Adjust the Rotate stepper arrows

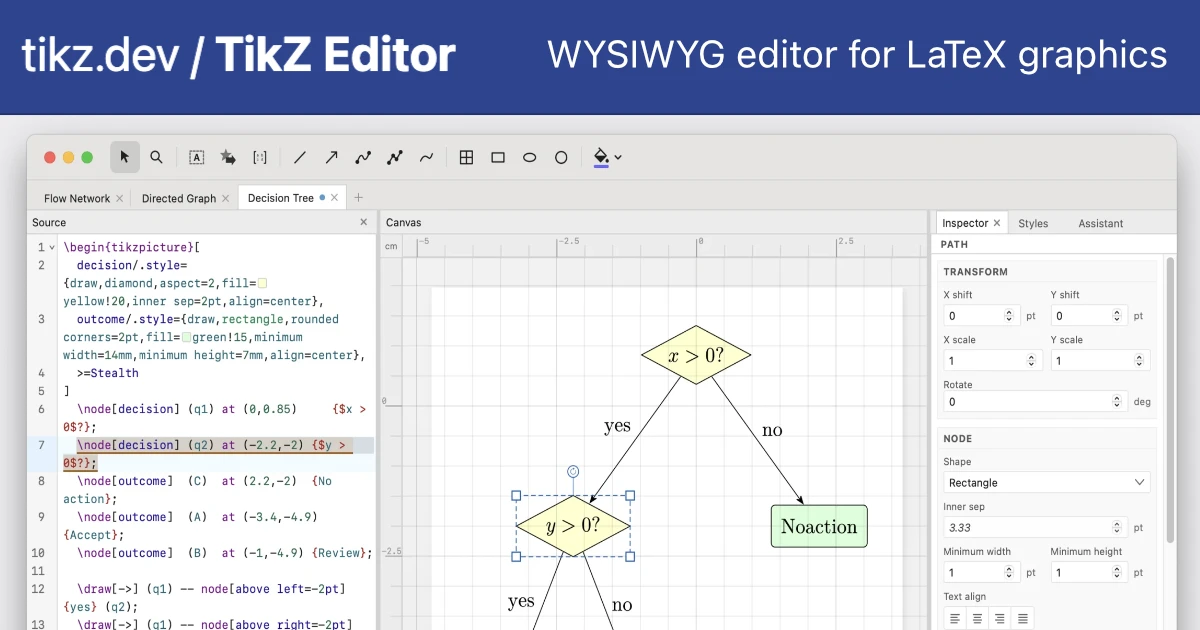click(x=1117, y=401)
